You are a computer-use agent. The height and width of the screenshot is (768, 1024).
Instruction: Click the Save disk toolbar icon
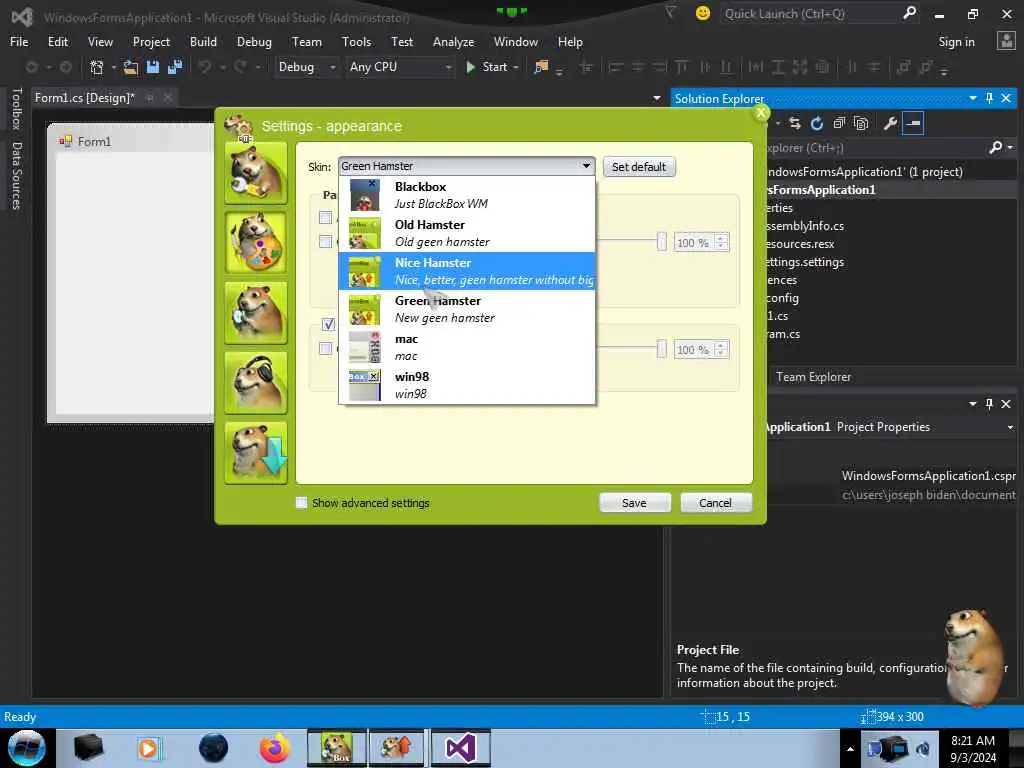tap(153, 67)
